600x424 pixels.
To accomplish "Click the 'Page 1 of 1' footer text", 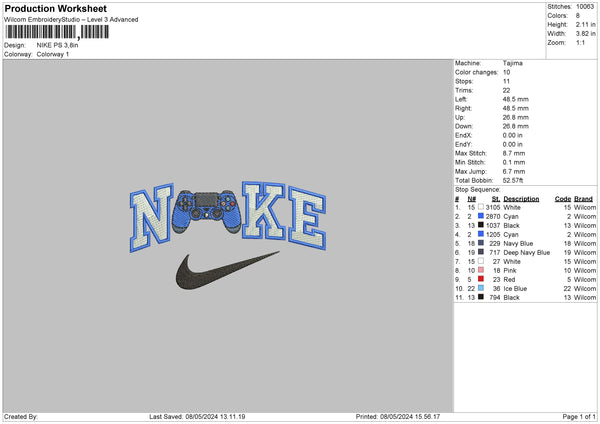I will coord(579,417).
